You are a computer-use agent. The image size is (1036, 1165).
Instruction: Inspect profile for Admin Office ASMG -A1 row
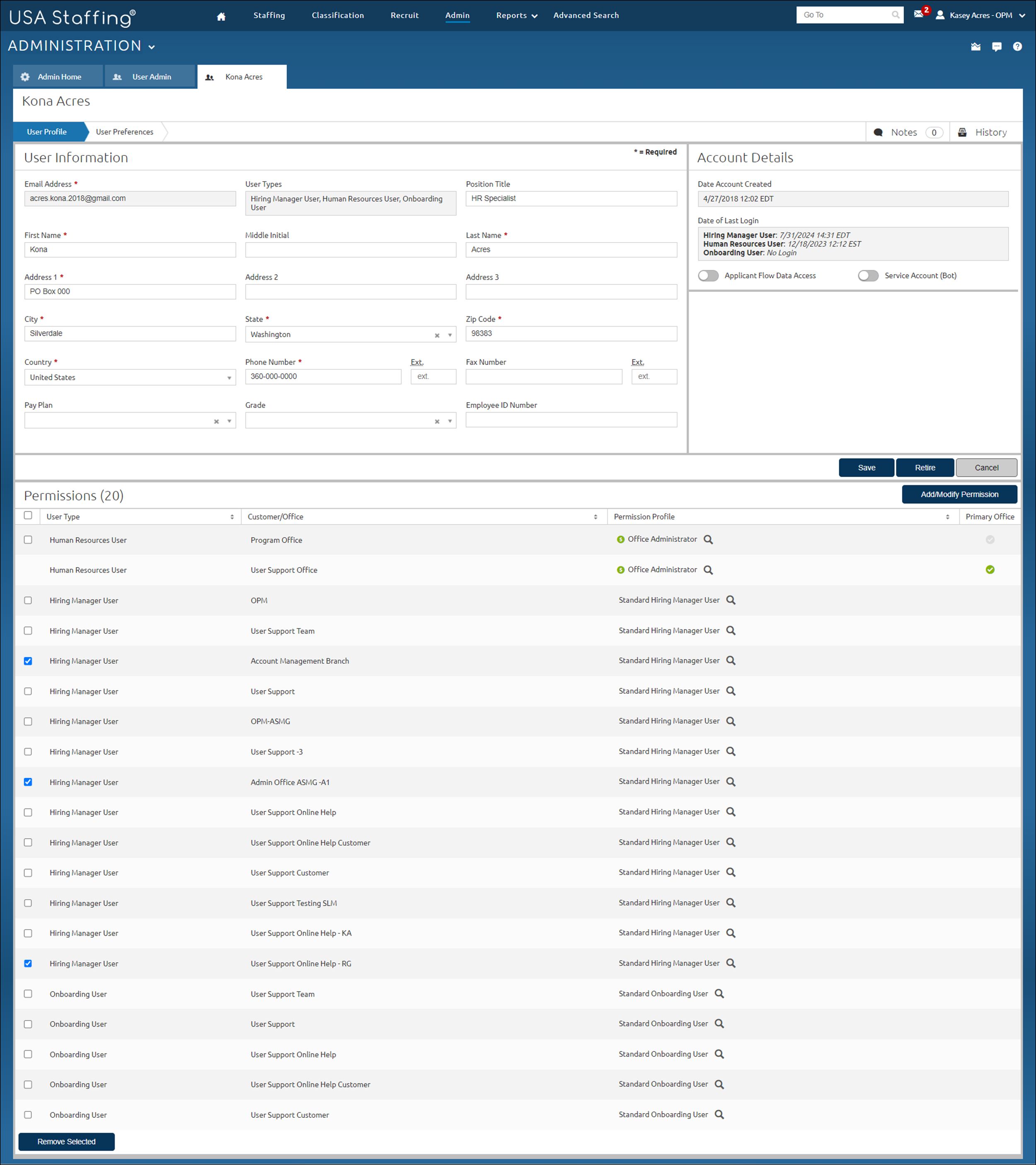731,782
